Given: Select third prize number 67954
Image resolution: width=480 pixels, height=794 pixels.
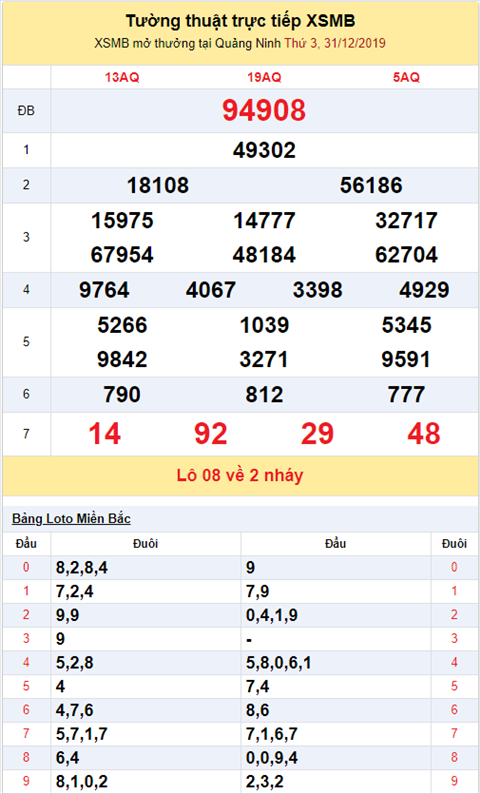Looking at the screenshot, I should click(x=122, y=255).
